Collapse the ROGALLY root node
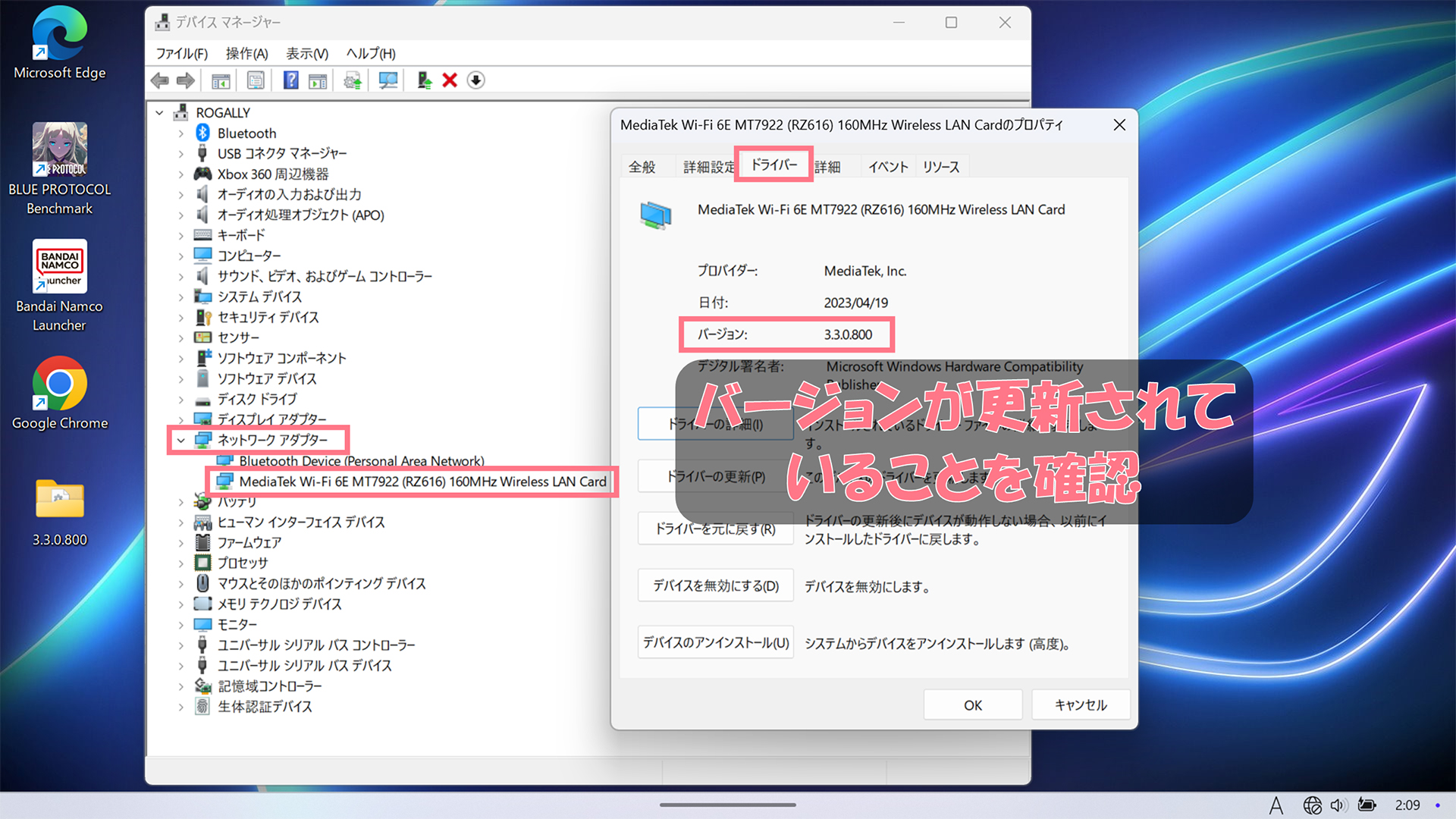 159,113
